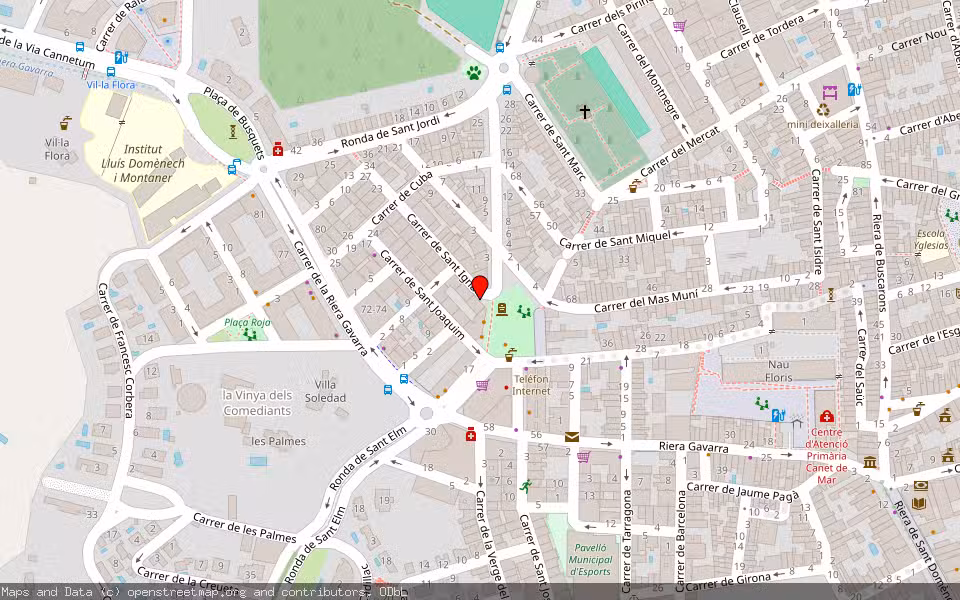Click the post office envelope icon on Riera Gavarra
Viewport: 960px width, 600px height.
click(571, 437)
